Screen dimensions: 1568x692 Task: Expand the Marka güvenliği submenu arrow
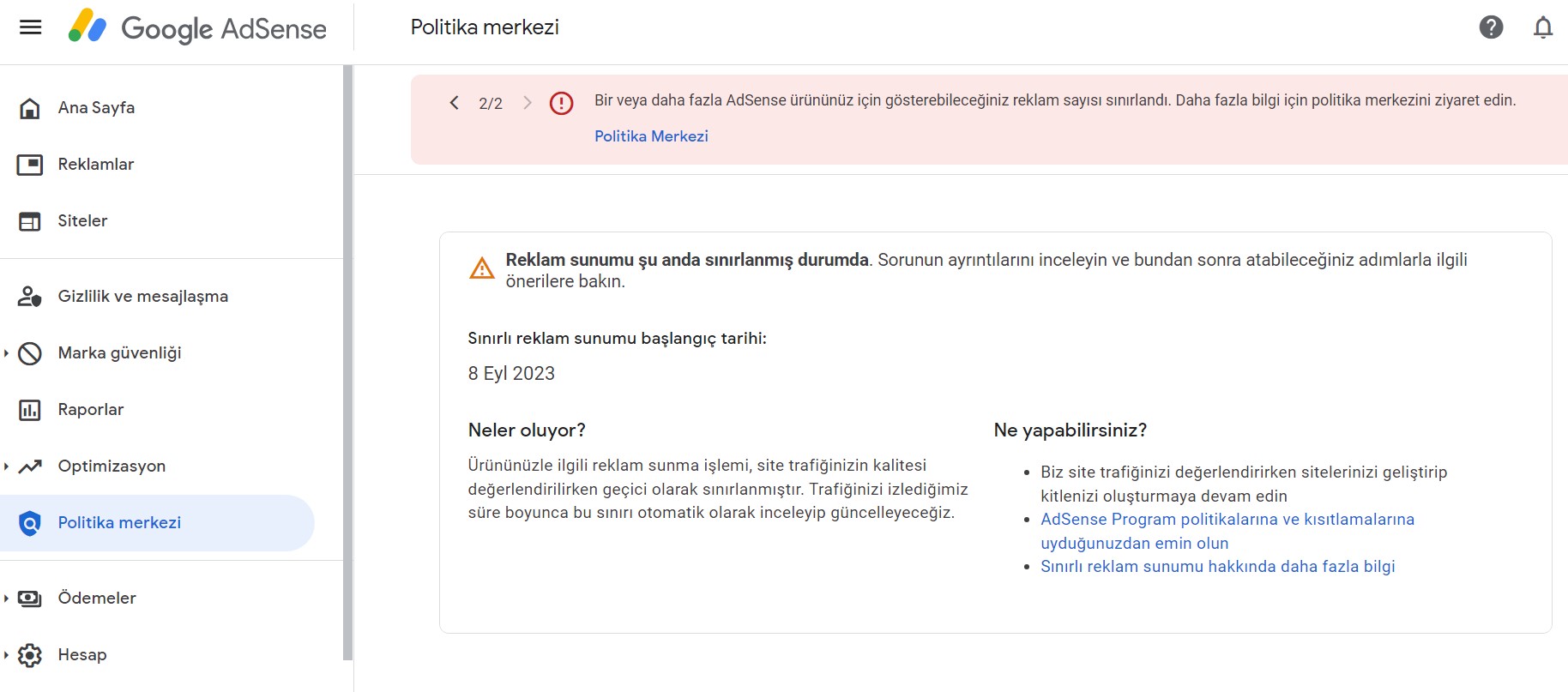point(6,353)
